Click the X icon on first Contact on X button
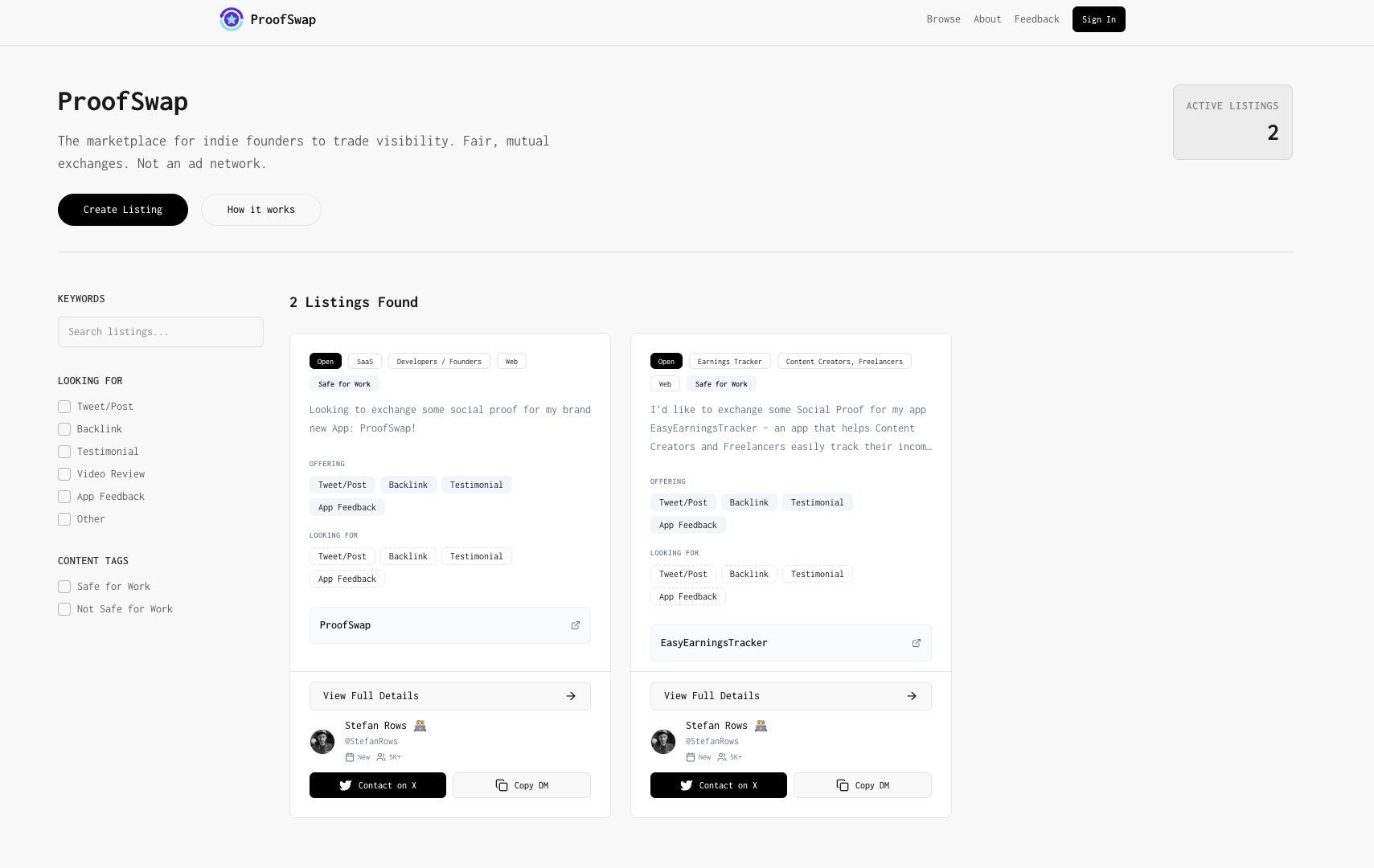Screen dimensions: 1374x868 [x=347, y=785]
